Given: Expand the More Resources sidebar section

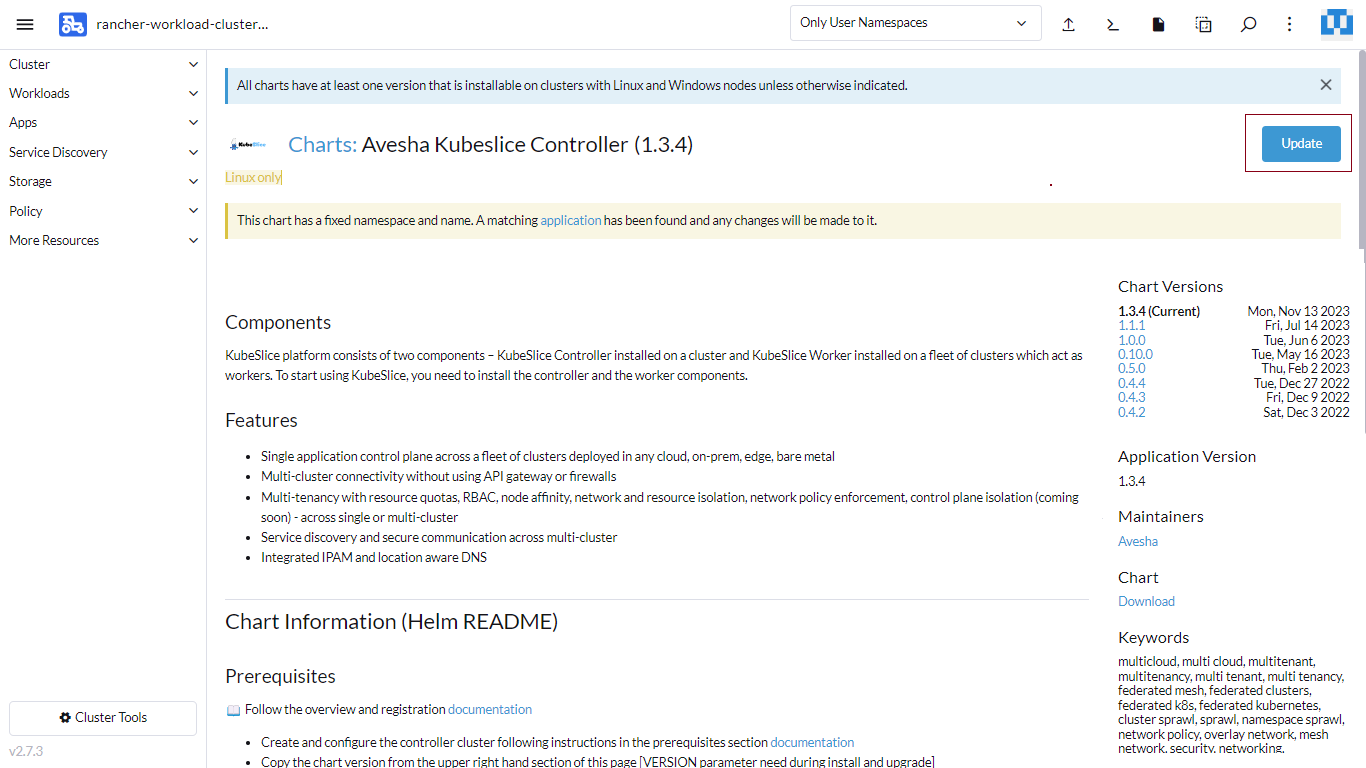Looking at the screenshot, I should 103,240.
